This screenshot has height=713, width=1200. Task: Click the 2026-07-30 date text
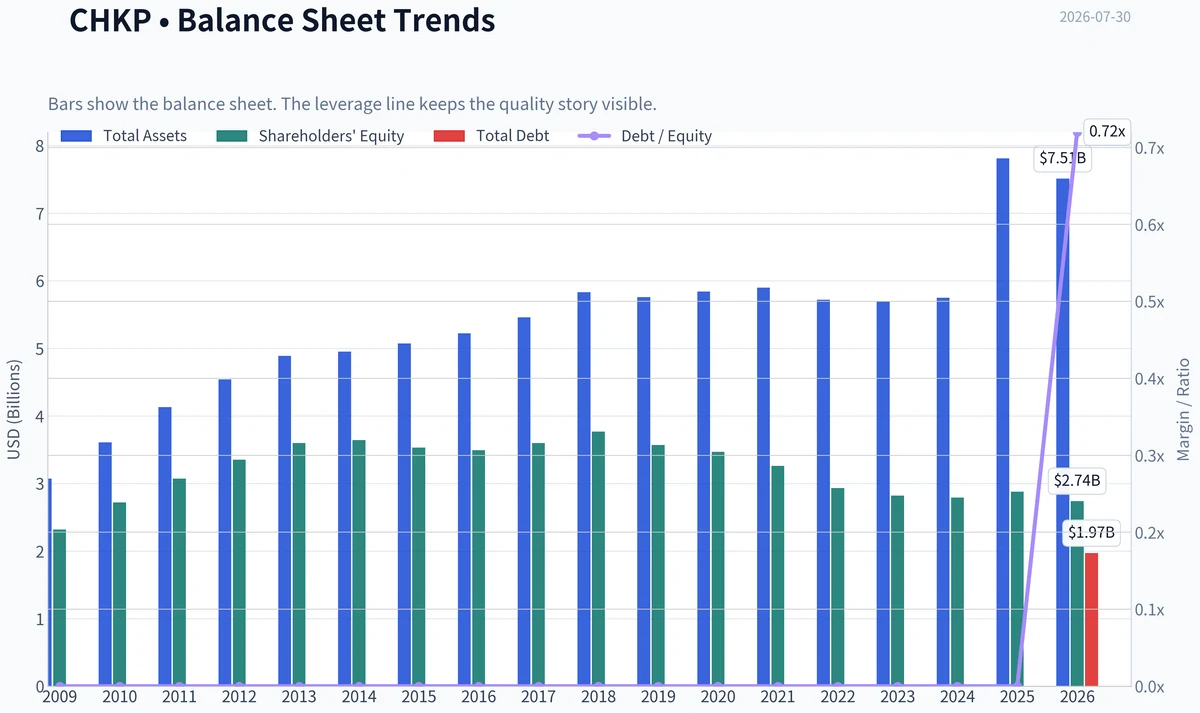pyautogui.click(x=1095, y=17)
